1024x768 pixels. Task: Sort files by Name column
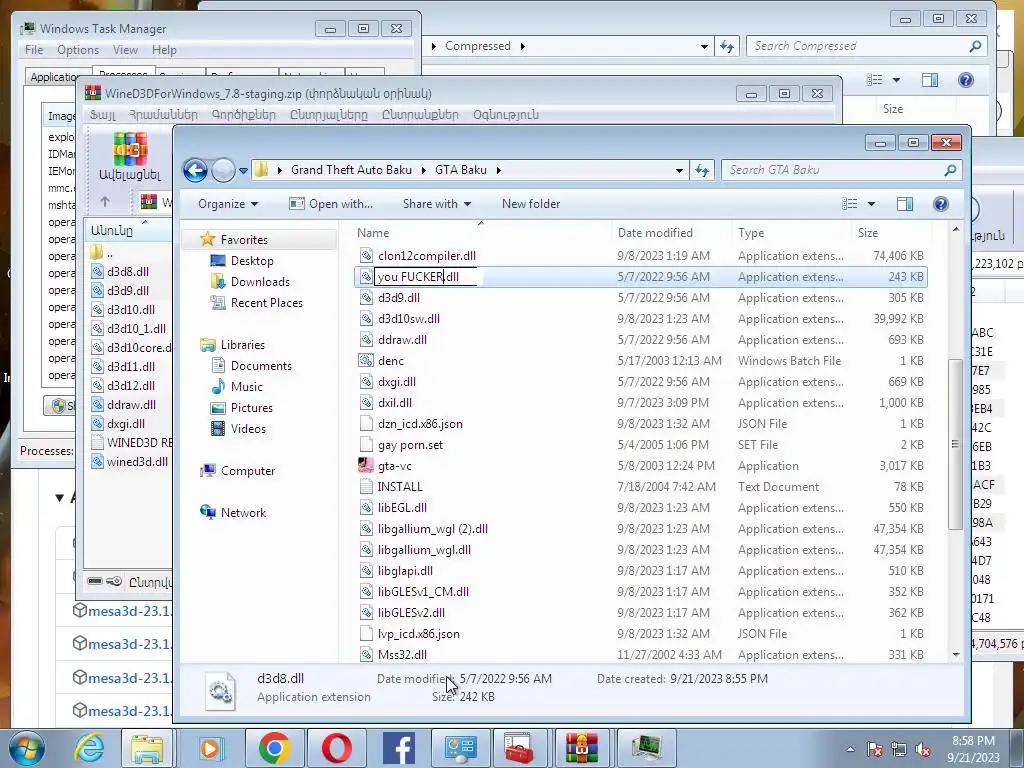coord(483,232)
